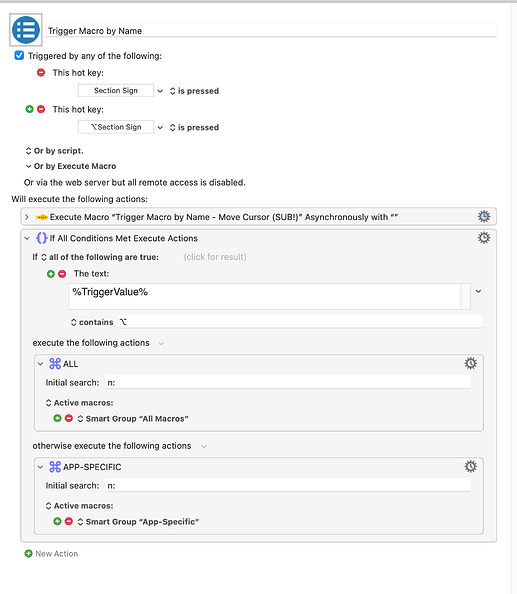
Task: Uncheck "Triggered by any of the following"
Action: click(19, 56)
